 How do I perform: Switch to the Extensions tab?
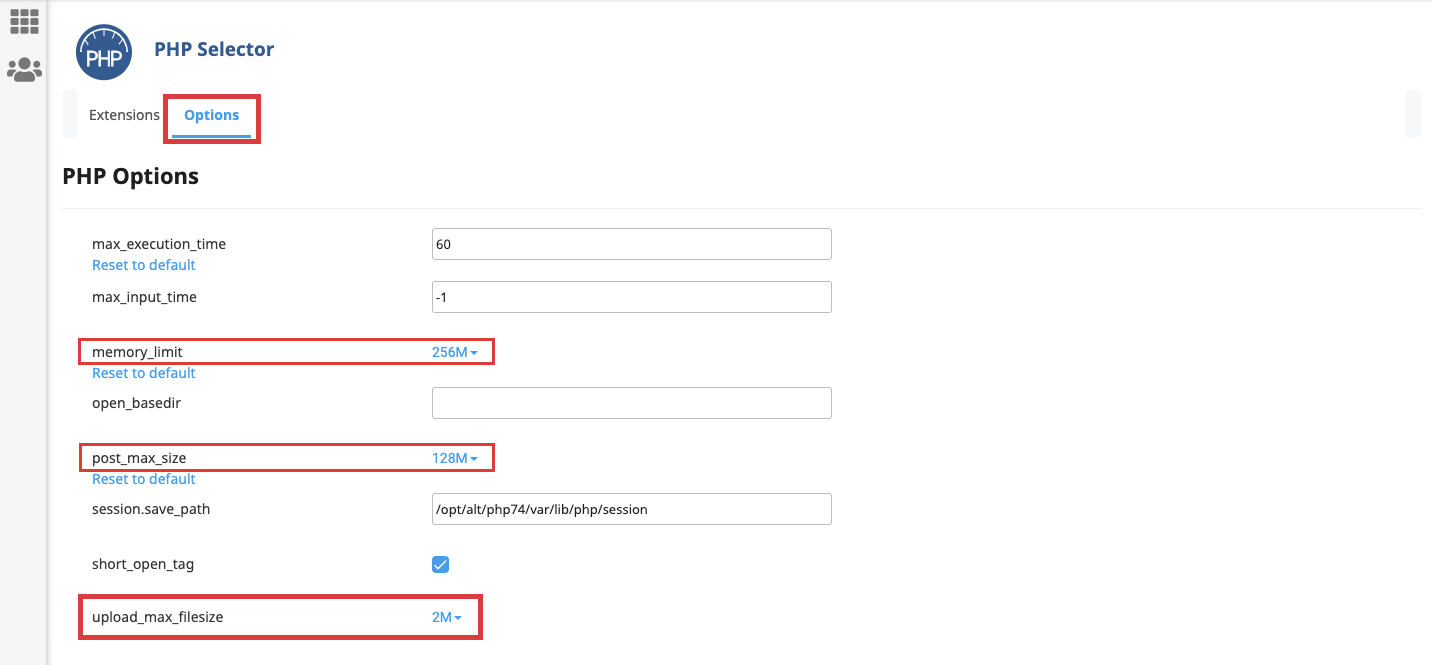(x=124, y=115)
